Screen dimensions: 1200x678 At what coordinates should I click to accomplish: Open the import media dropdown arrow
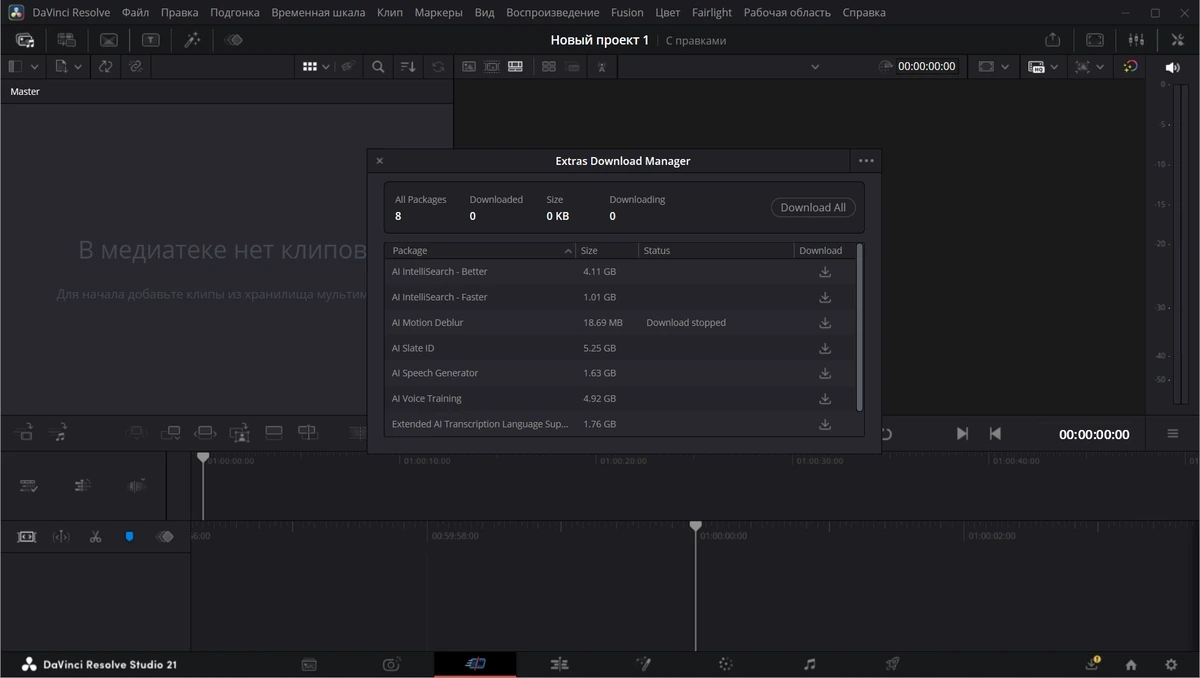tap(78, 67)
